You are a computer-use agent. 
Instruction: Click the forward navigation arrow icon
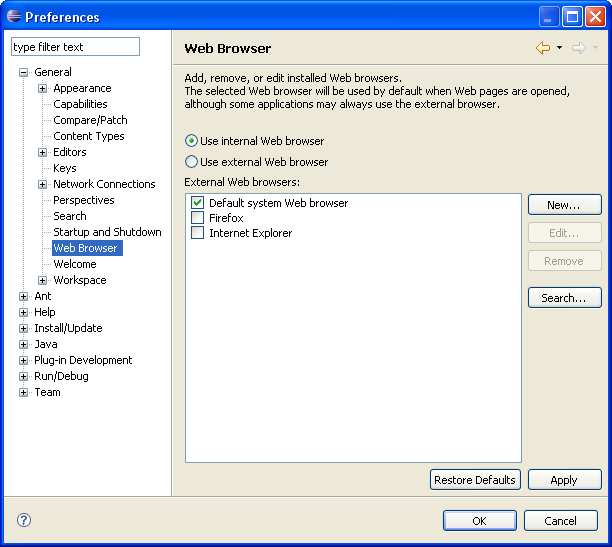coord(579,48)
